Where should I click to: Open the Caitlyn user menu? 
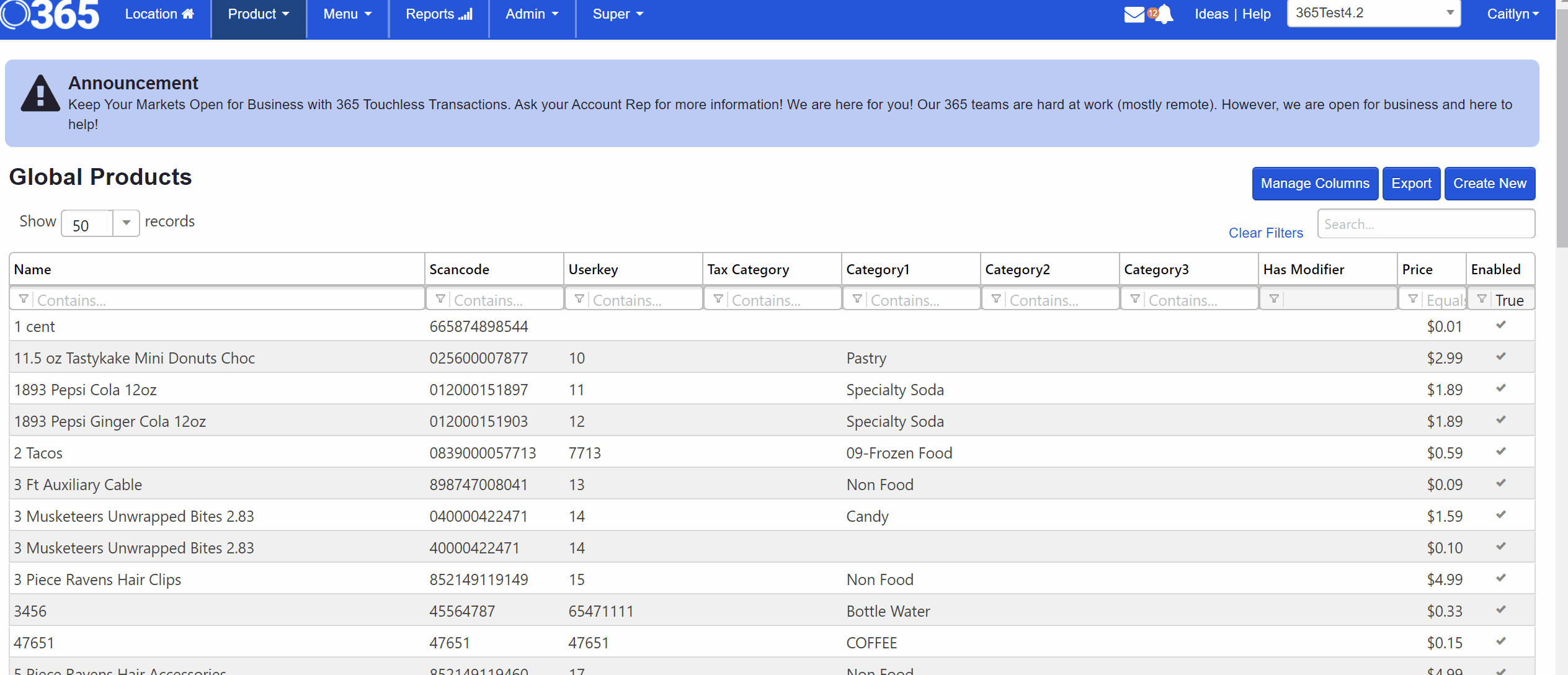(1512, 14)
